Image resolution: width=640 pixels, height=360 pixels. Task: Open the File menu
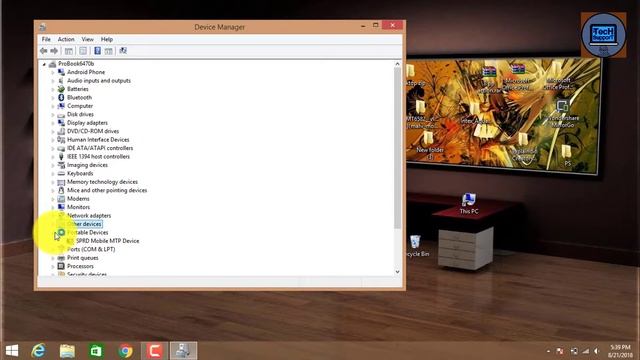point(46,39)
